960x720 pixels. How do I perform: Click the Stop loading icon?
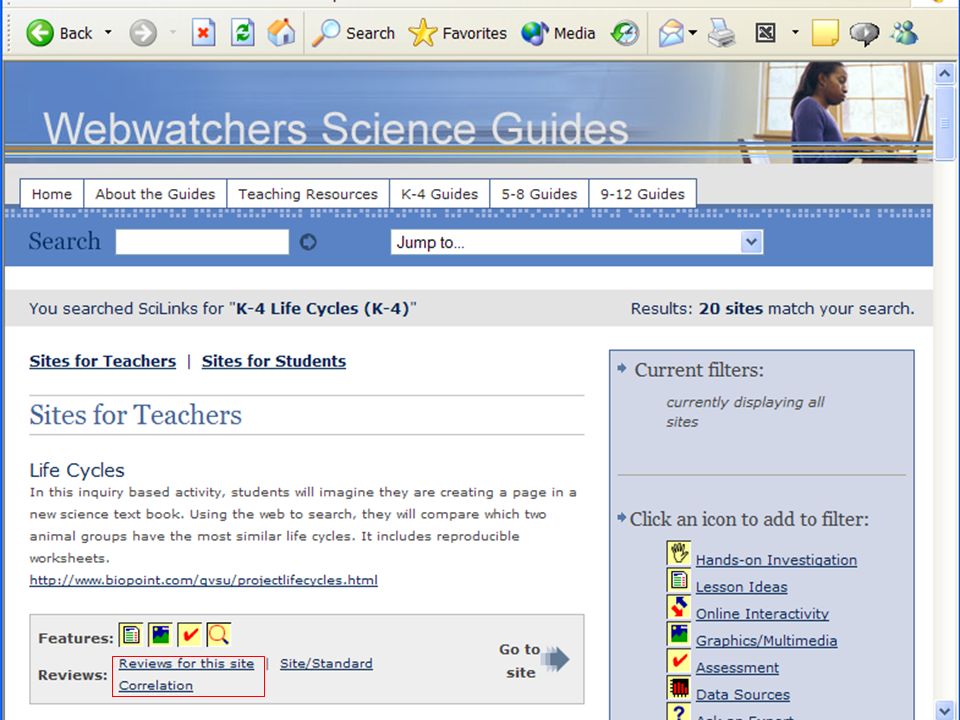click(203, 32)
